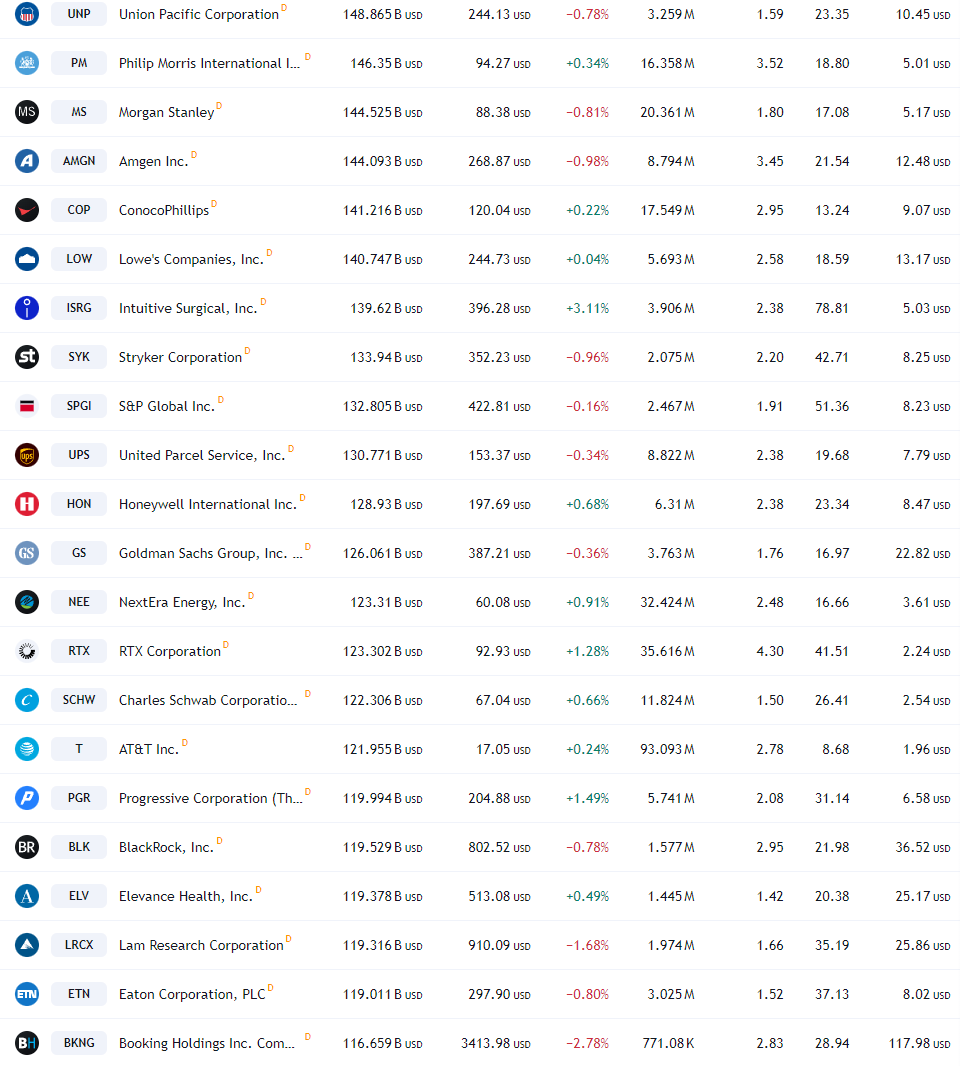Open the Lowe's Companies, Inc. link
Screen dimensions: 960x1066
(191, 259)
